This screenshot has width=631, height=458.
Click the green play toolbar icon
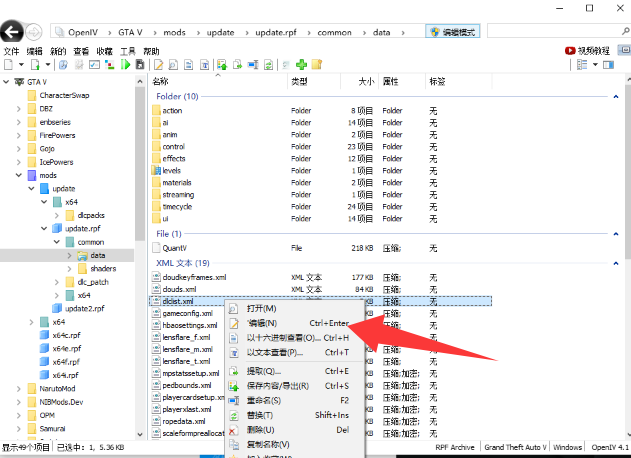tap(126, 64)
